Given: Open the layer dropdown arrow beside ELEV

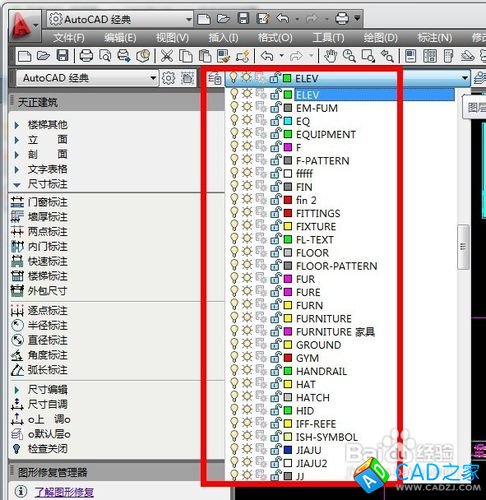Looking at the screenshot, I should [x=464, y=78].
